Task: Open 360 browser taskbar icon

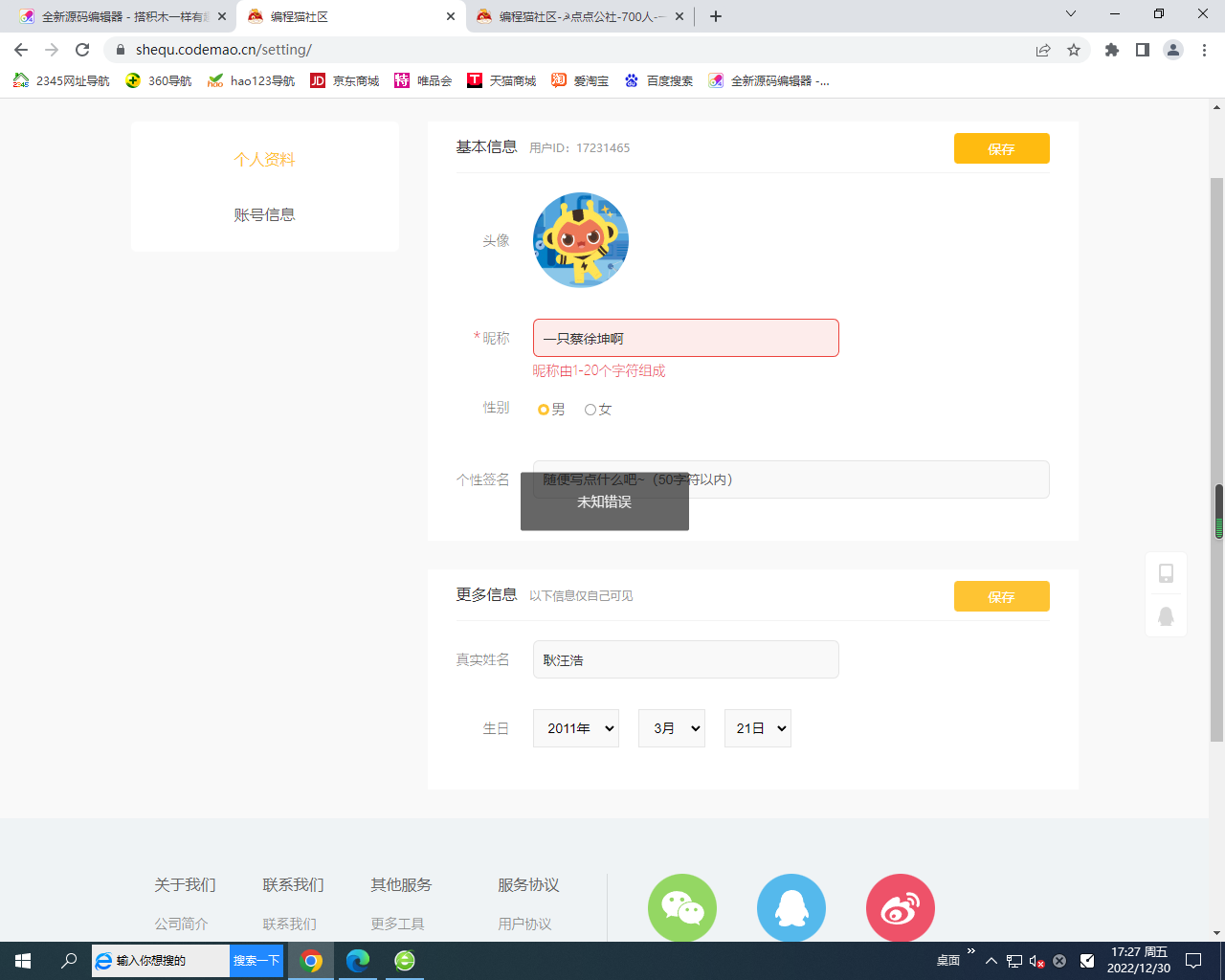Action: coord(405,961)
